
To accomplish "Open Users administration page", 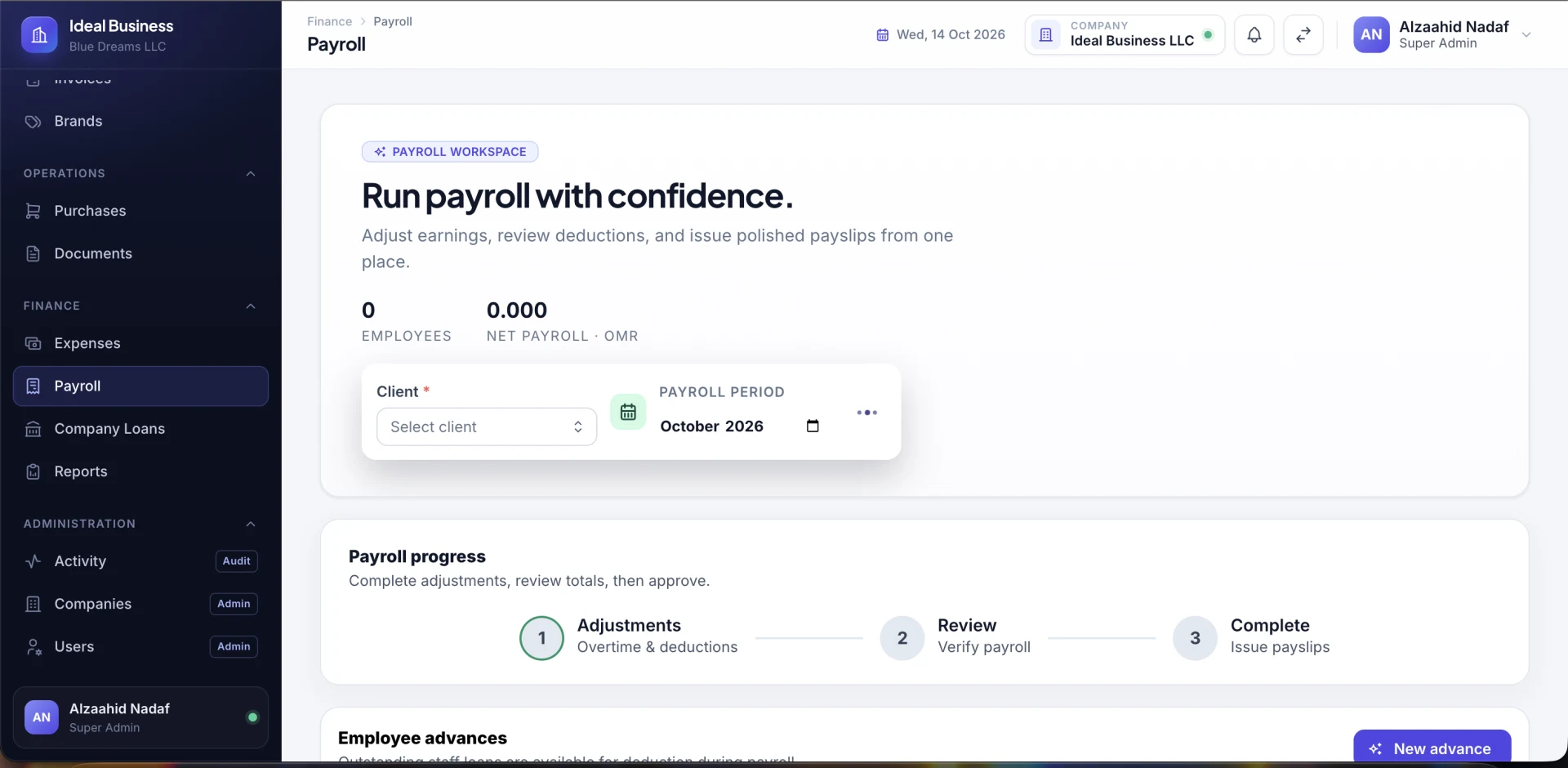I will point(140,646).
